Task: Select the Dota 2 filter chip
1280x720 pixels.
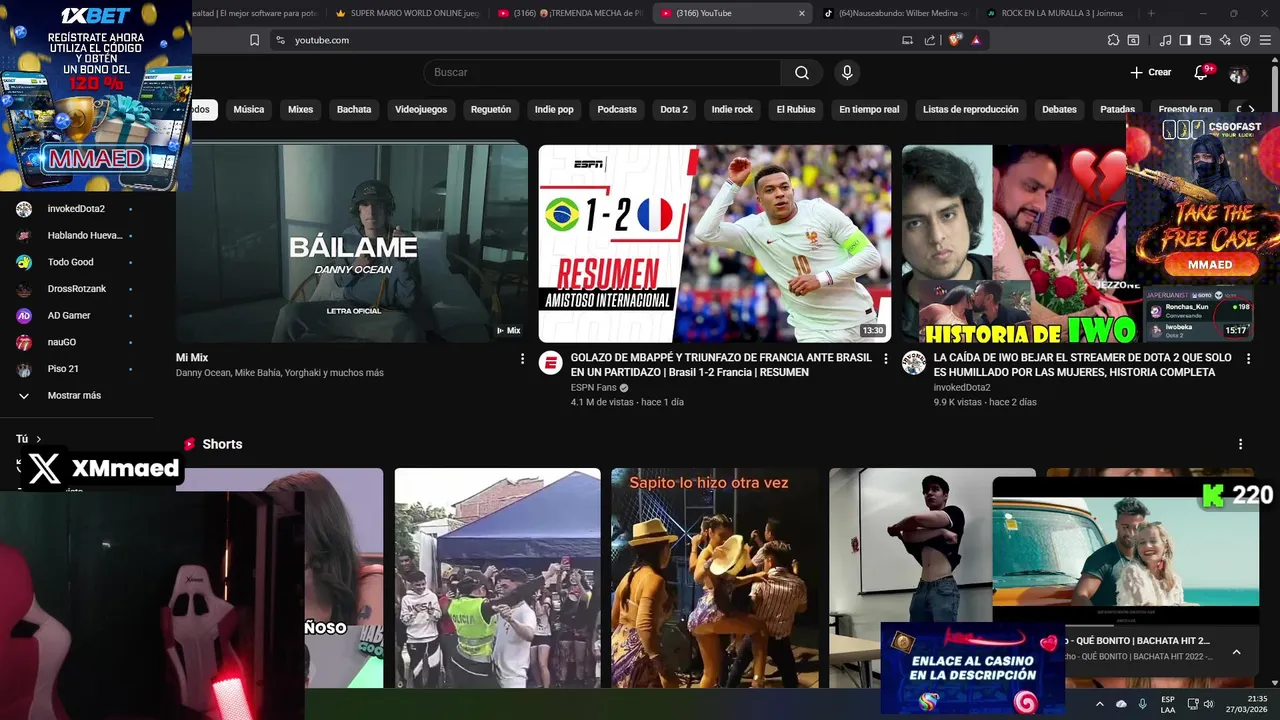Action: point(674,109)
